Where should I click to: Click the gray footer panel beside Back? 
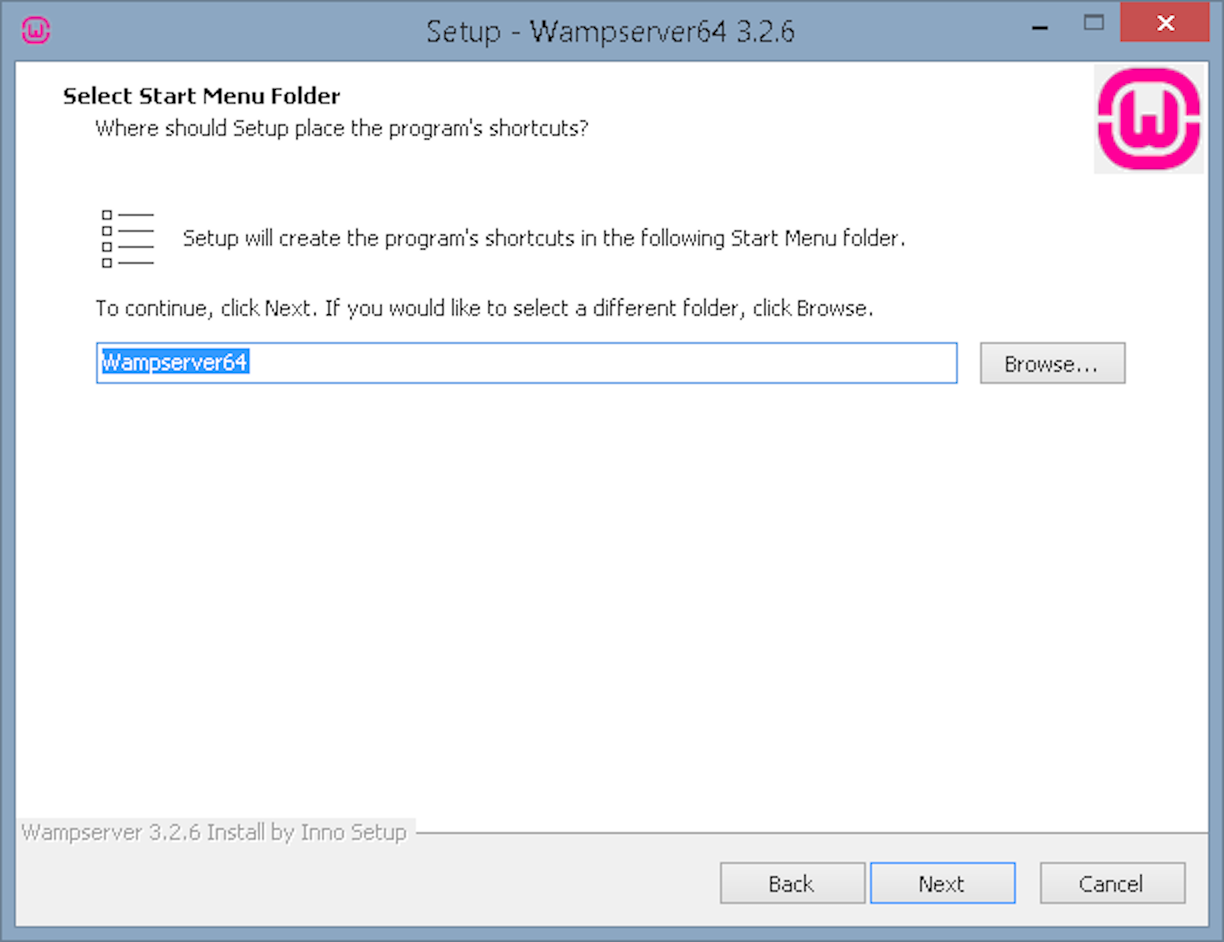[x=370, y=884]
